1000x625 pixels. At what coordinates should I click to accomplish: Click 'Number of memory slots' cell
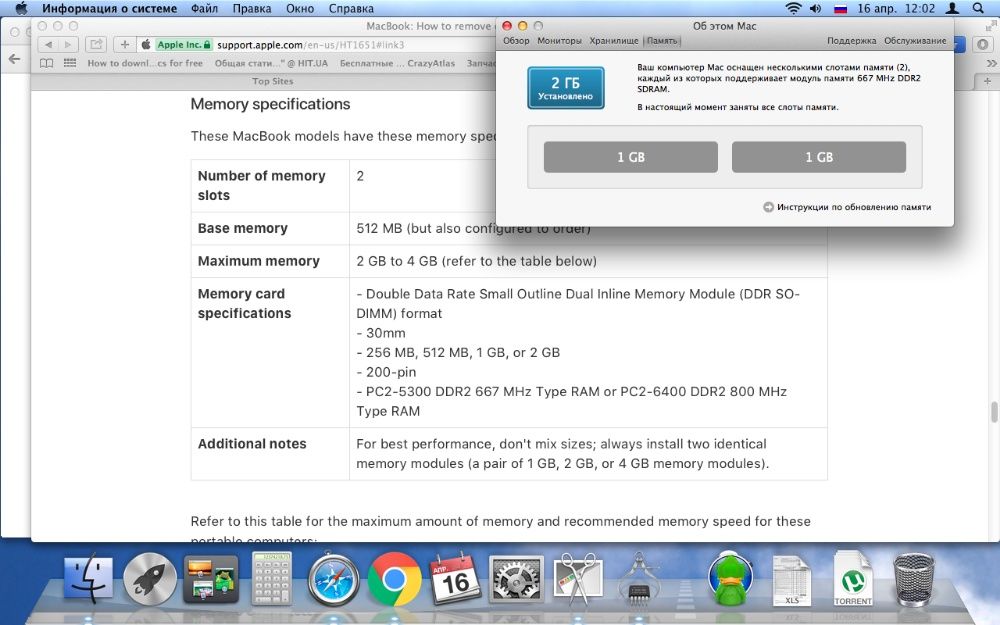270,186
